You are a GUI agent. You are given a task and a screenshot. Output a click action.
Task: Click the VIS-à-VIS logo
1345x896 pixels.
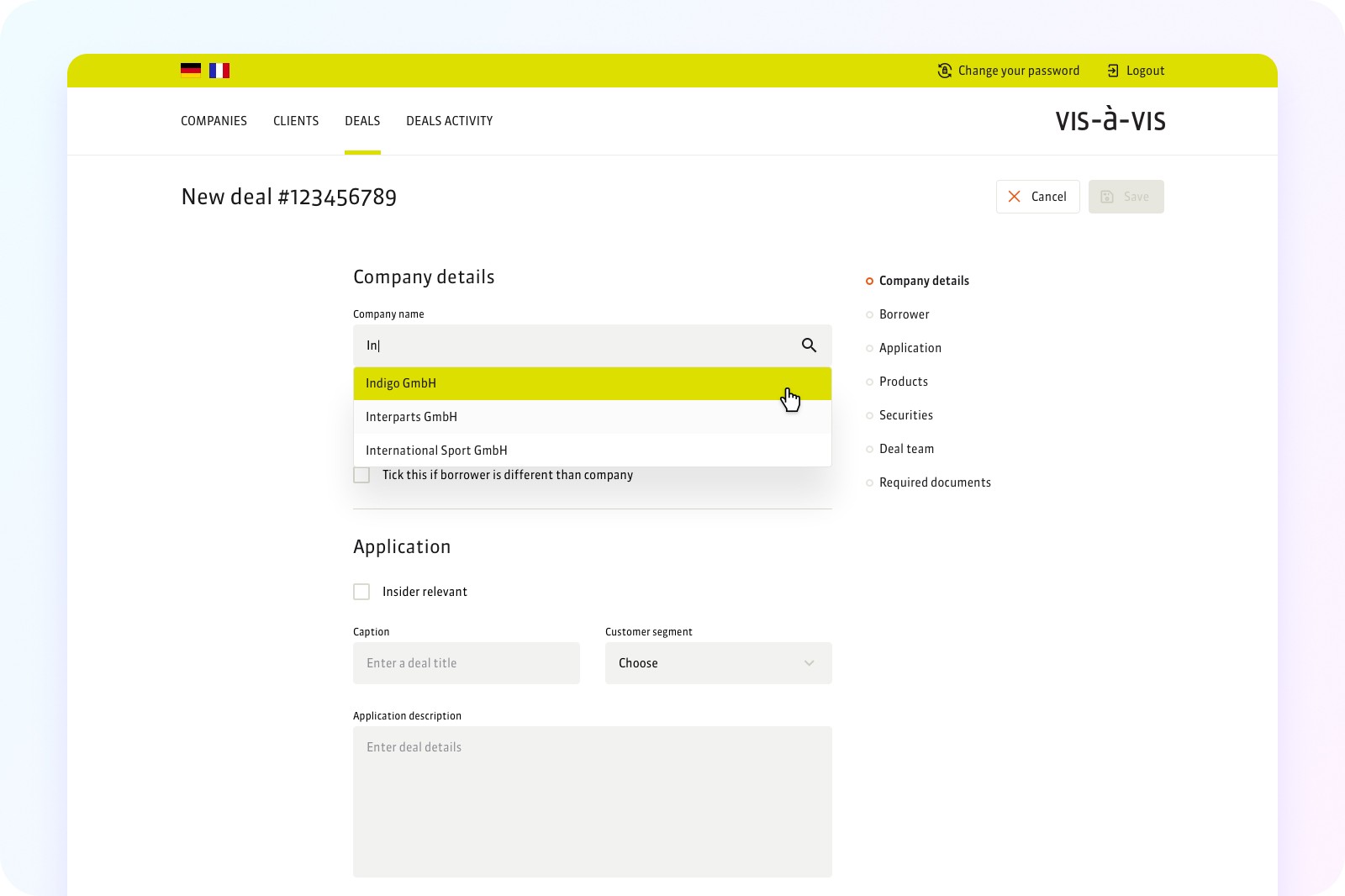point(1110,120)
